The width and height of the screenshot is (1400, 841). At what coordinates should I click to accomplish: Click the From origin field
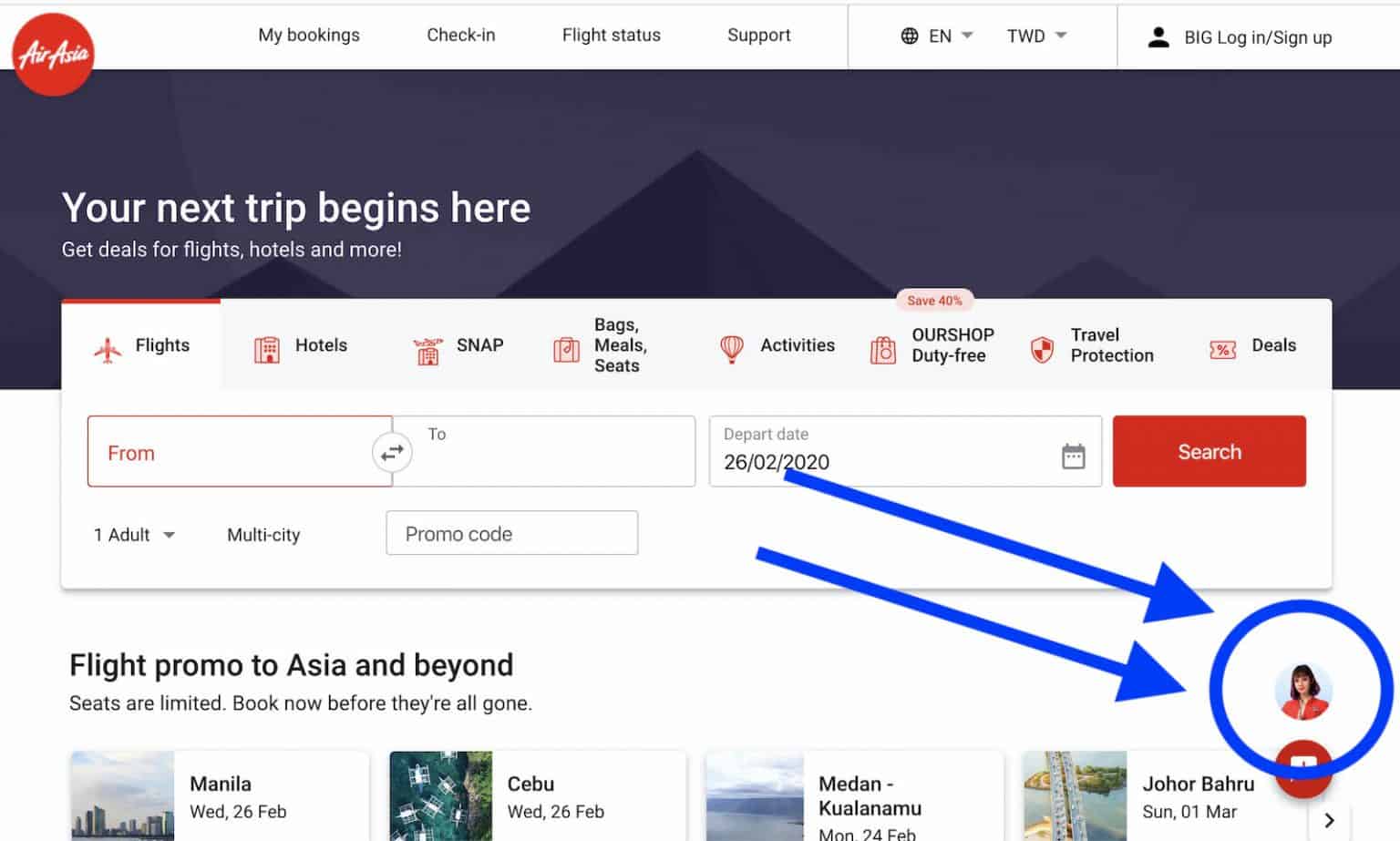pyautogui.click(x=228, y=453)
